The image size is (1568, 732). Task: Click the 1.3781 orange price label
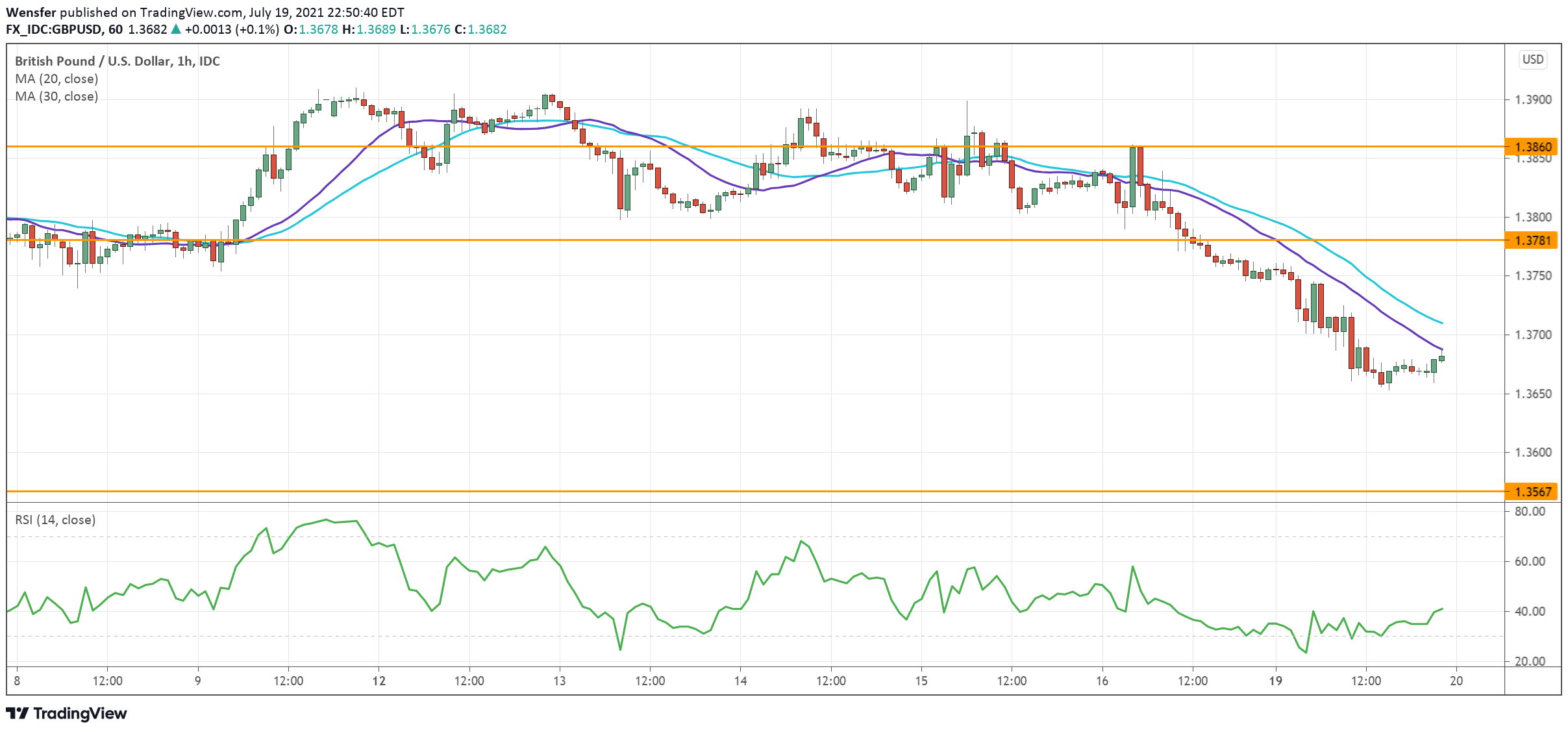point(1532,240)
